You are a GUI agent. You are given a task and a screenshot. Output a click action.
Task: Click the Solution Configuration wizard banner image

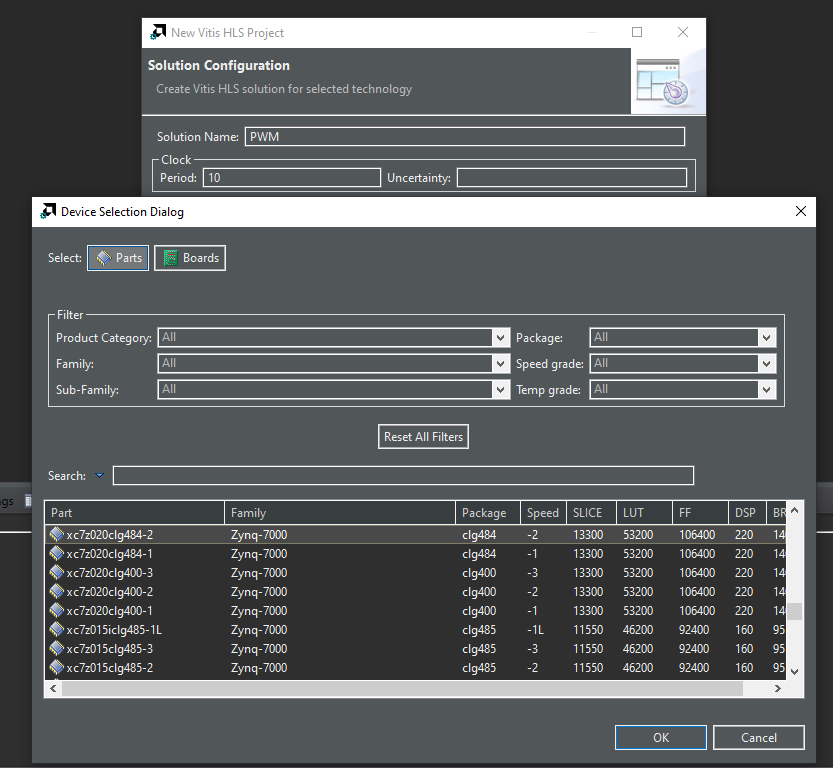point(668,81)
